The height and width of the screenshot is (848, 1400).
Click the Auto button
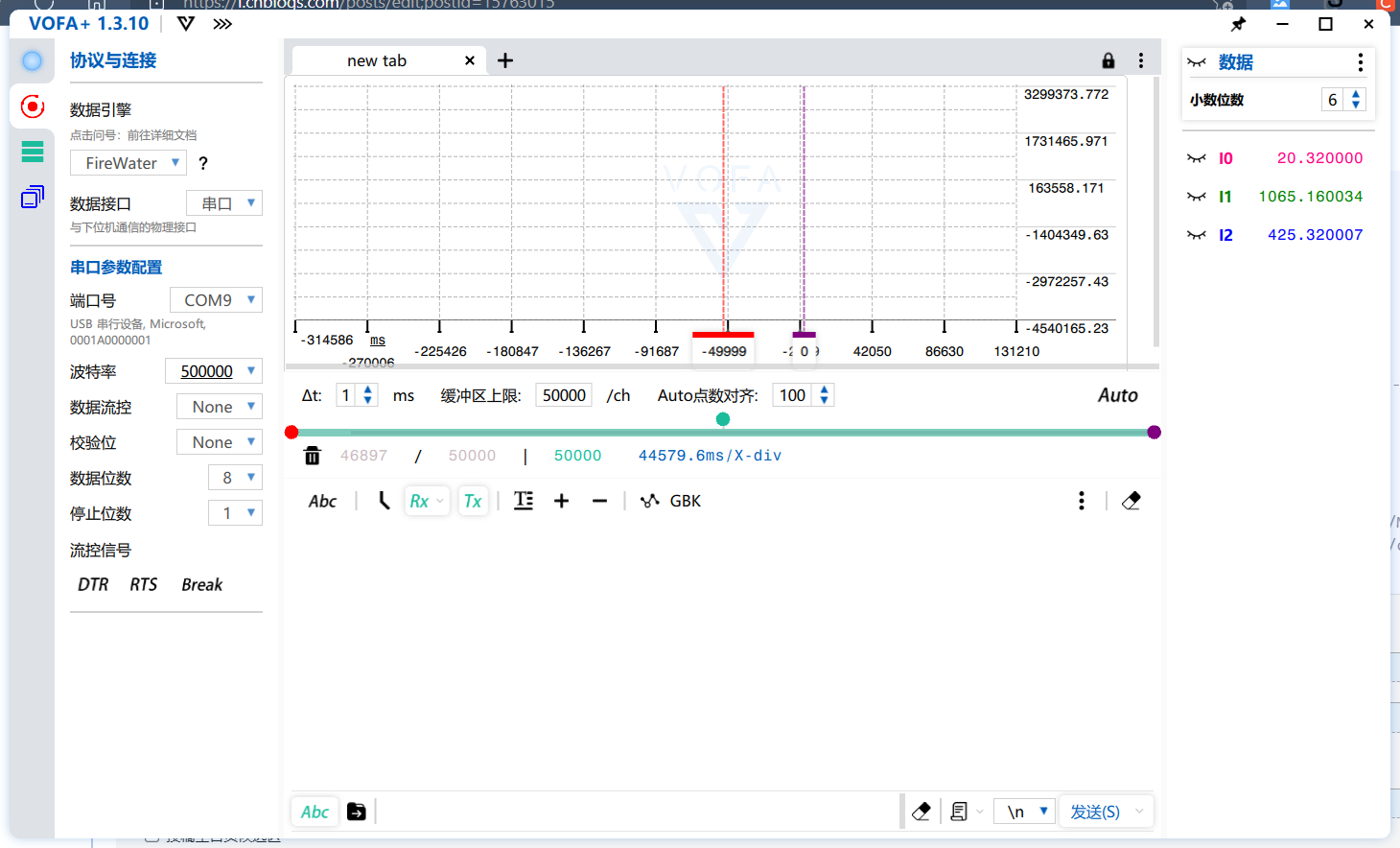click(x=1118, y=395)
